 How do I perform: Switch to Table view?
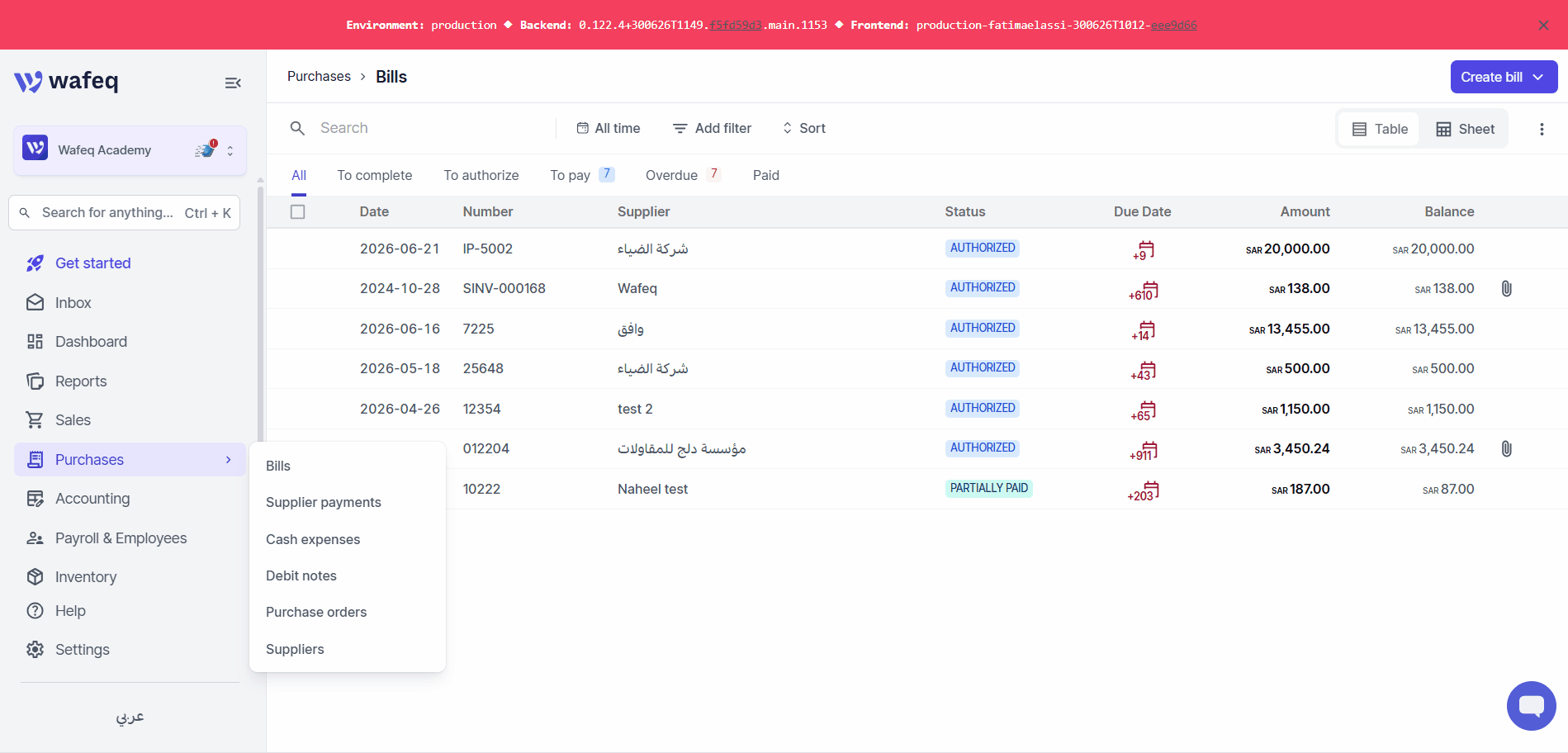[x=1379, y=129]
